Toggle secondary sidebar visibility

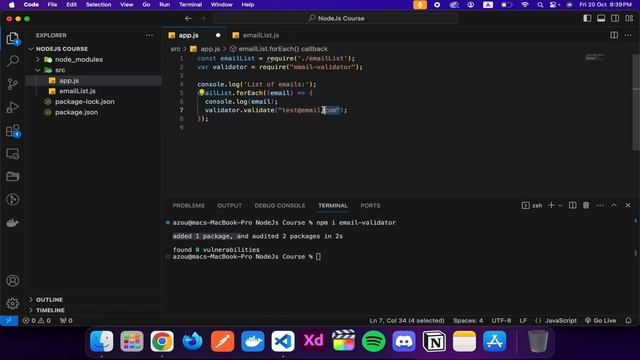[x=615, y=18]
